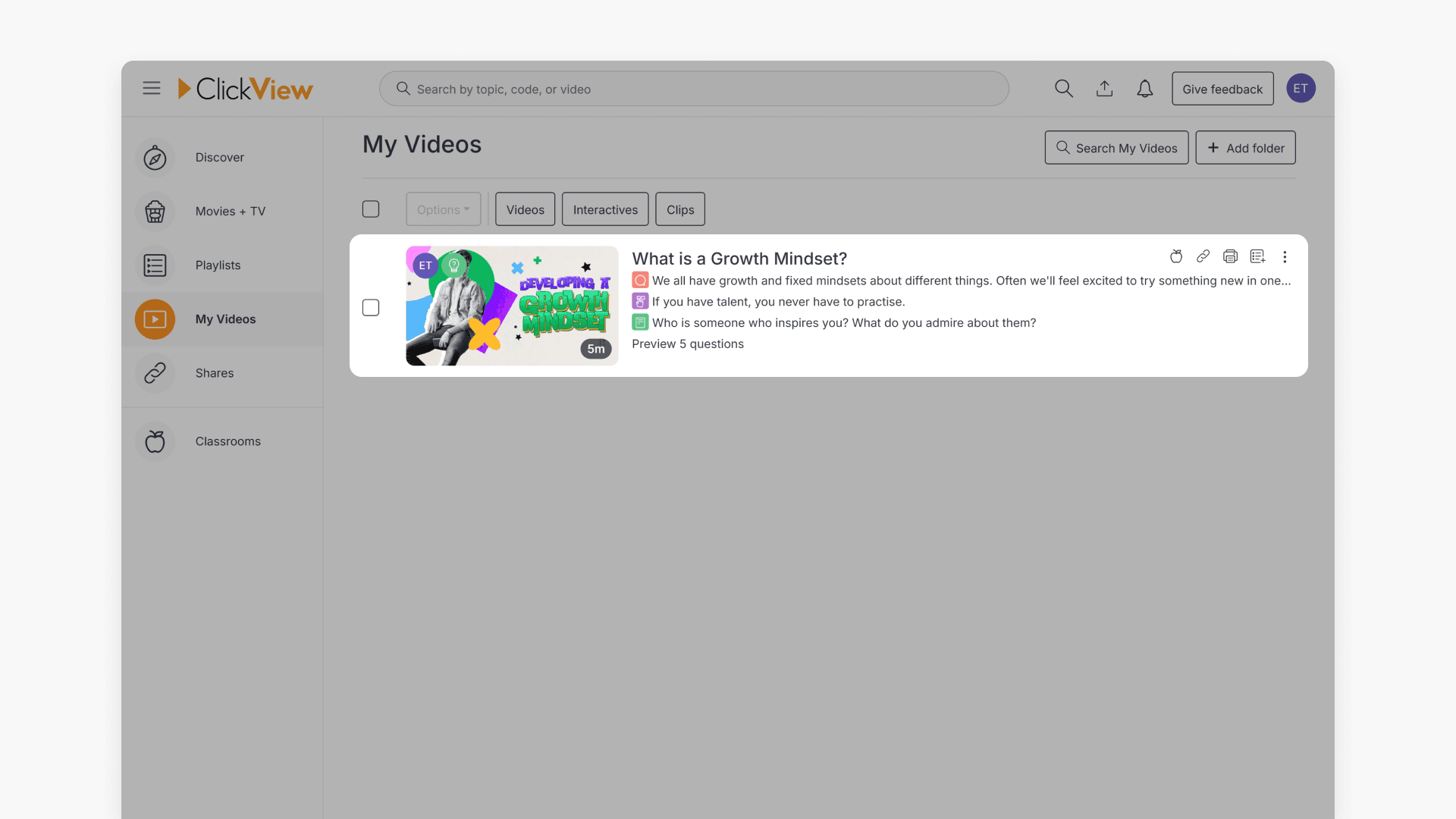Click the upload icon in the top bar
This screenshot has width=1456, height=819.
tap(1105, 89)
